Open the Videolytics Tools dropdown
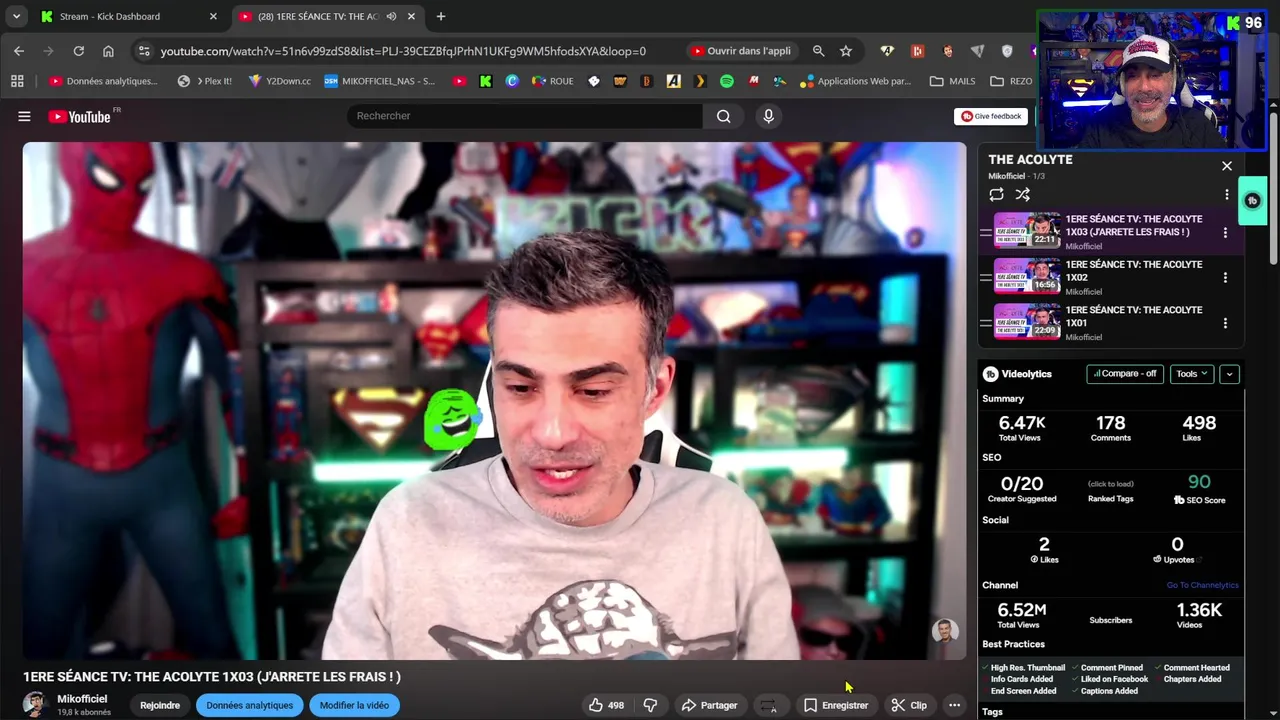 (1191, 374)
